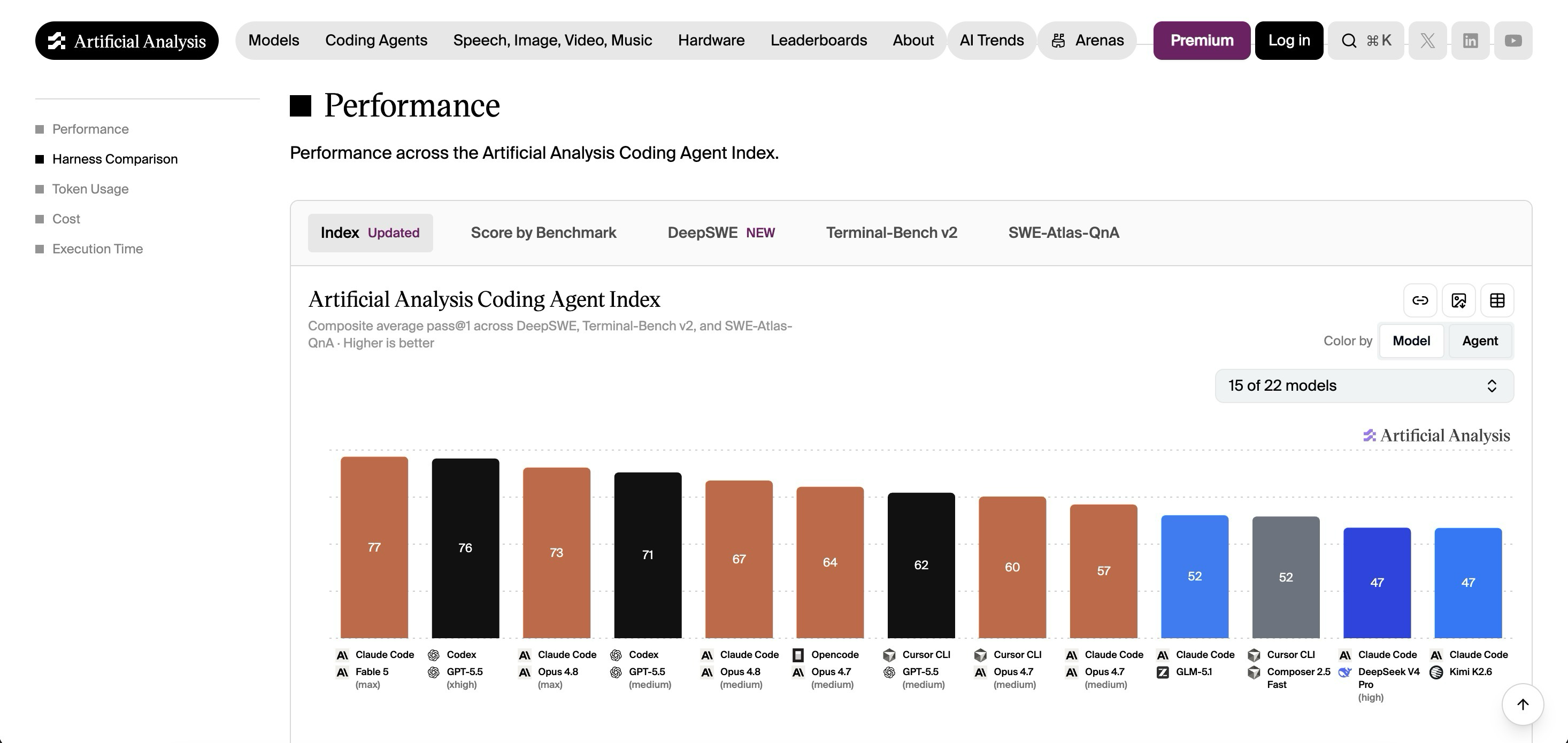Image resolution: width=1568 pixels, height=743 pixels.
Task: Switch to Score by Benchmark tab
Action: [543, 233]
